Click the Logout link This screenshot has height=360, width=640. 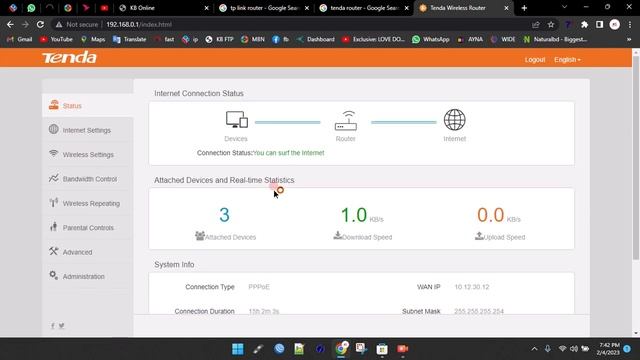coord(535,60)
